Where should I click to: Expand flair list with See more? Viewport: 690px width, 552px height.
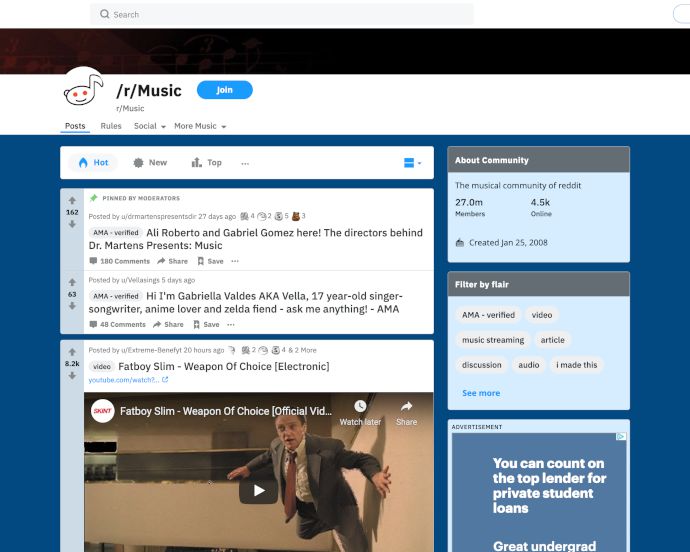(x=481, y=393)
